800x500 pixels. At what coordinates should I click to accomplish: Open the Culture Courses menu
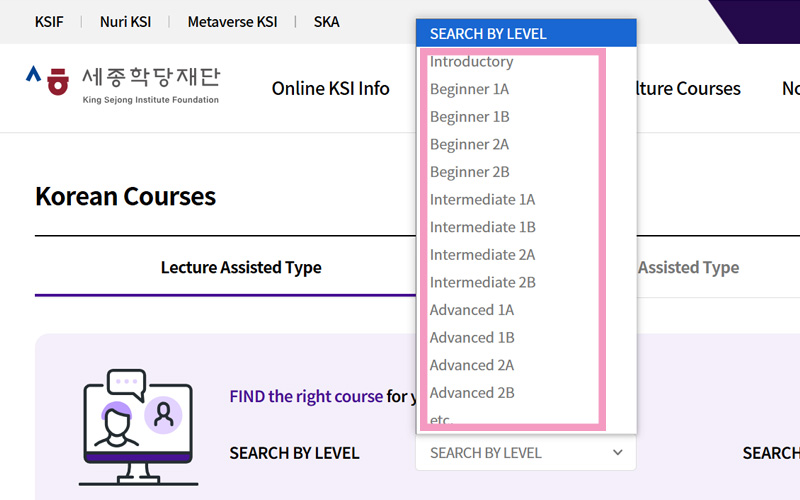click(x=689, y=89)
